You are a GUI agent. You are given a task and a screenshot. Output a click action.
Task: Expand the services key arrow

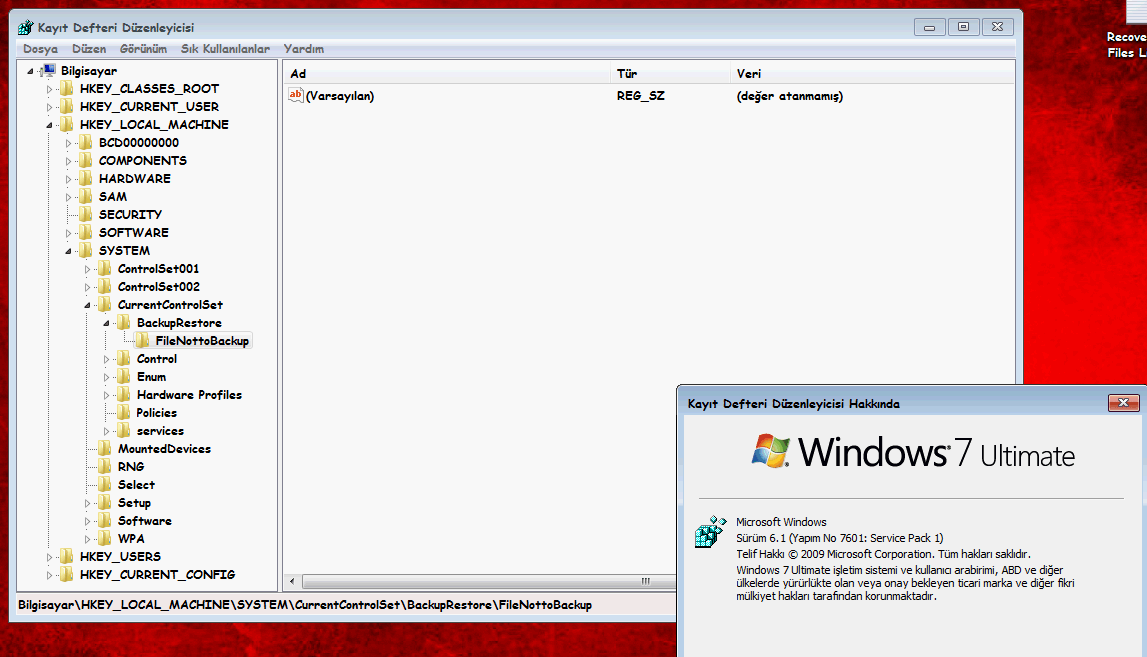click(107, 432)
